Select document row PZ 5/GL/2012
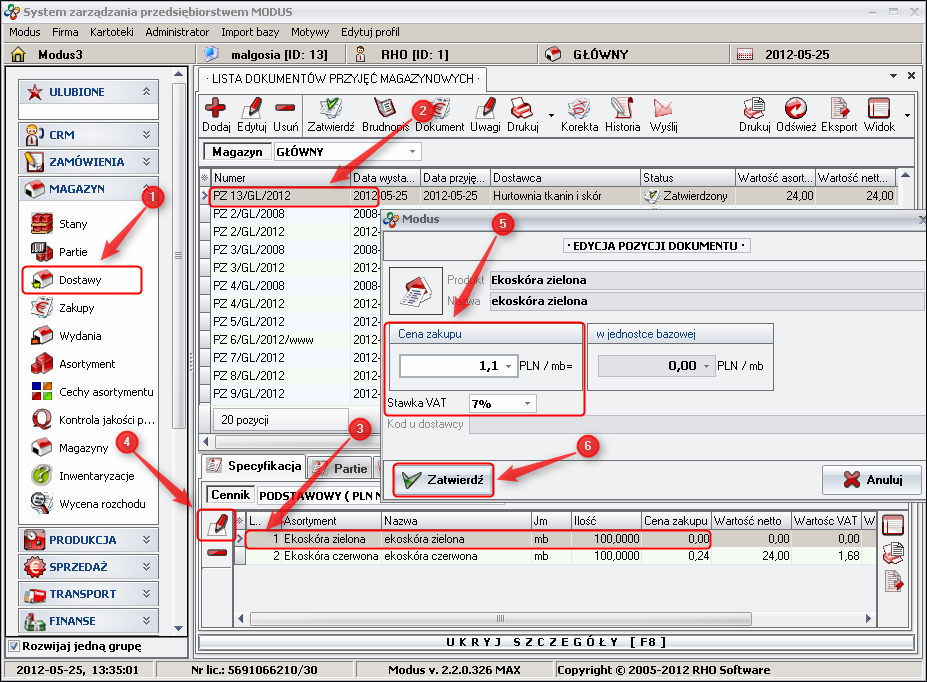The width and height of the screenshot is (927, 682). click(249, 322)
